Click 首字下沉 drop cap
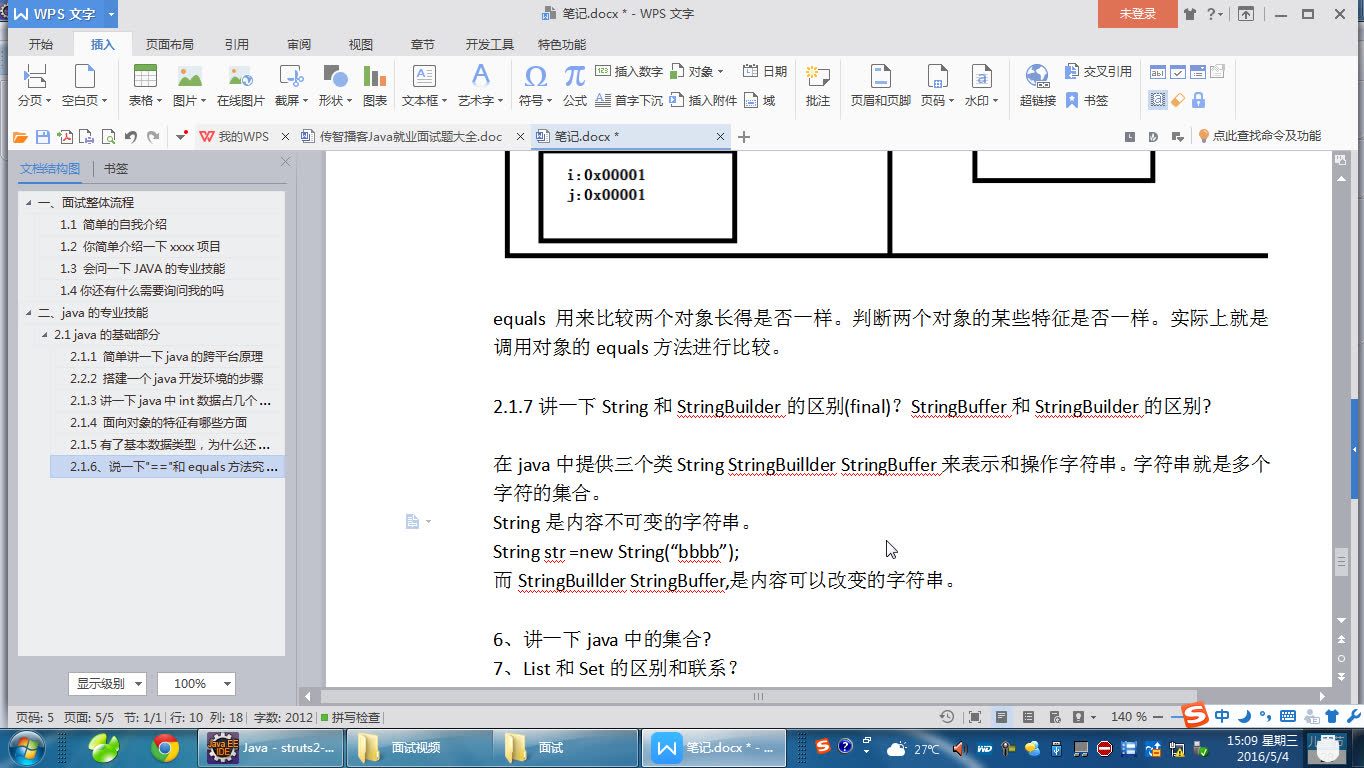The image size is (1364, 768). (x=629, y=100)
